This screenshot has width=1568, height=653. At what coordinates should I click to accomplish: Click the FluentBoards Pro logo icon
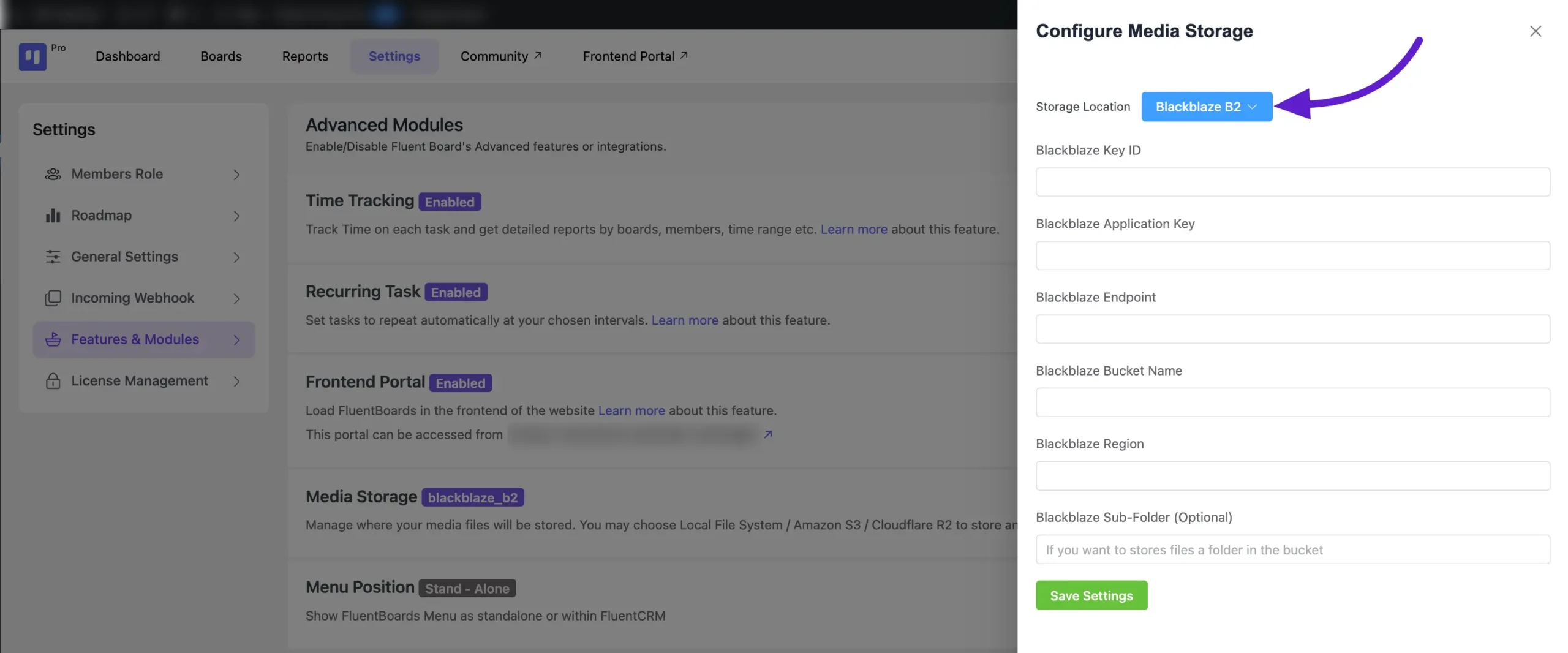[32, 56]
